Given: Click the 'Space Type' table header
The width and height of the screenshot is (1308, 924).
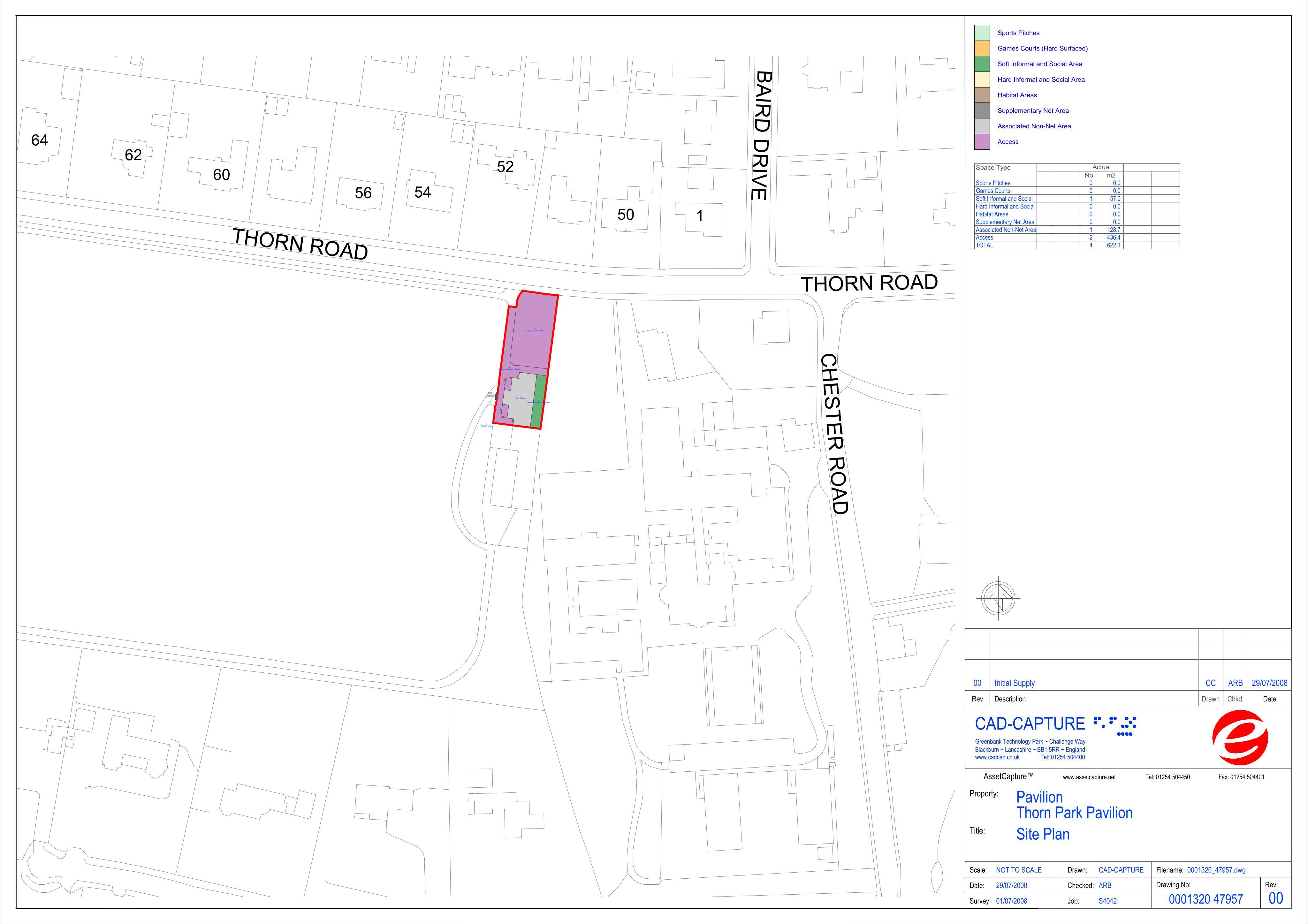Looking at the screenshot, I should pos(993,168).
